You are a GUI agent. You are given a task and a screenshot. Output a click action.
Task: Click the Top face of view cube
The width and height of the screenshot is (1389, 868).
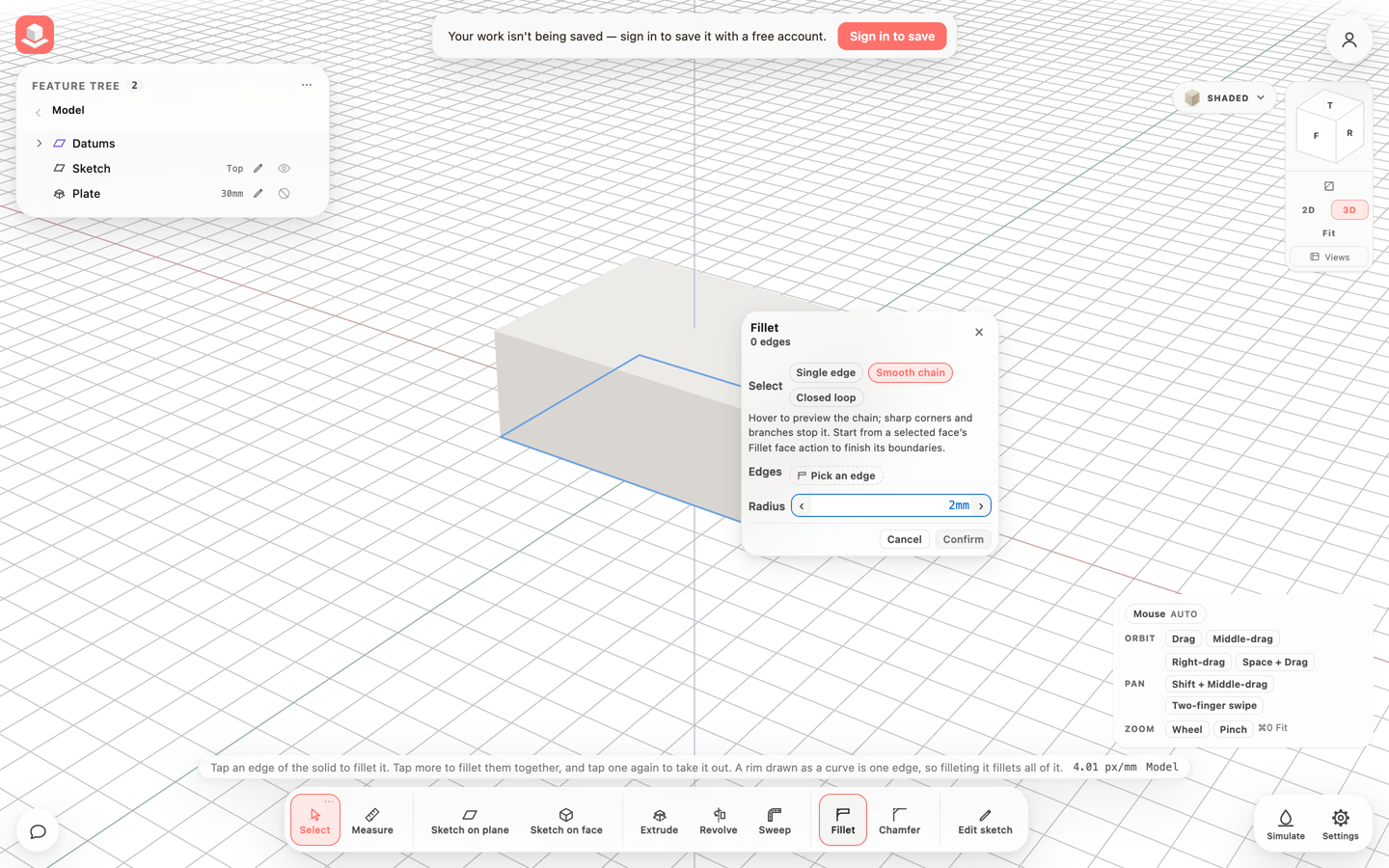[1330, 105]
